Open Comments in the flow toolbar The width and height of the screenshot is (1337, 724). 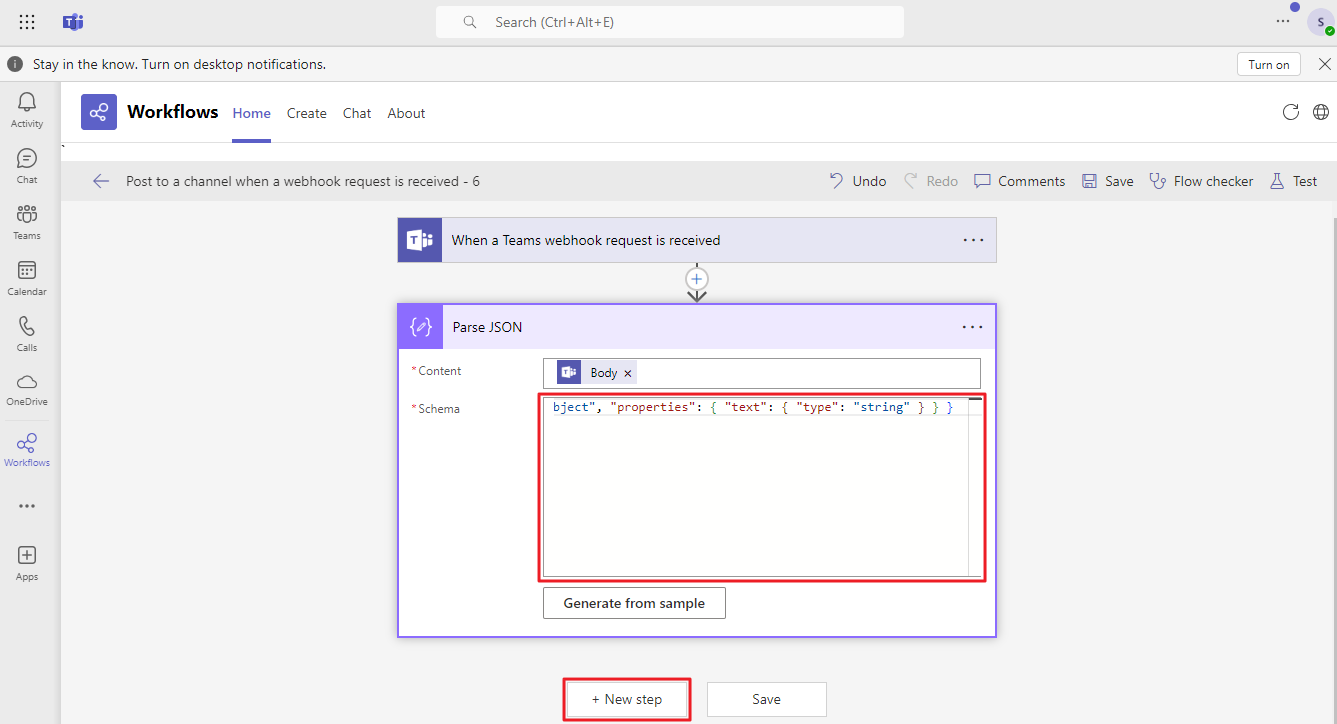[1020, 181]
